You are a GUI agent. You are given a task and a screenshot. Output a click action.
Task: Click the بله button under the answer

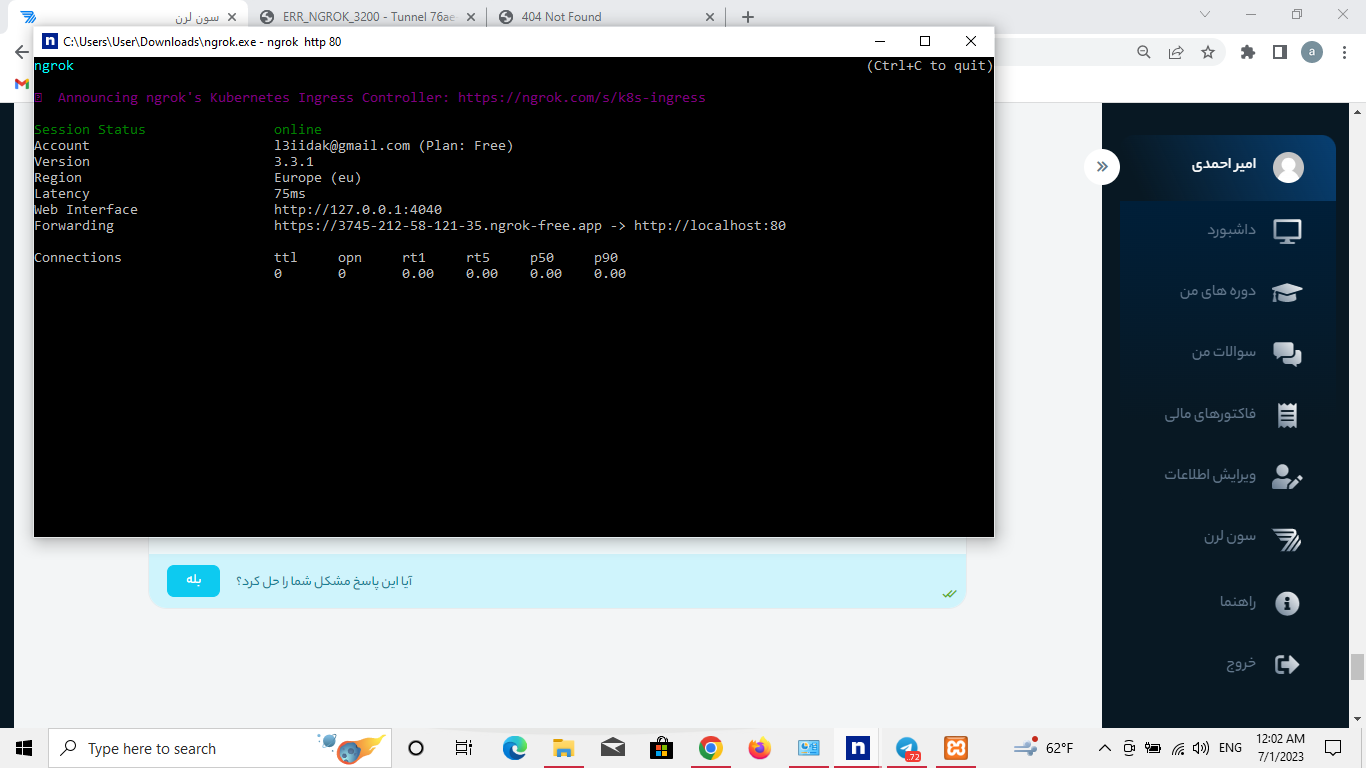(193, 581)
